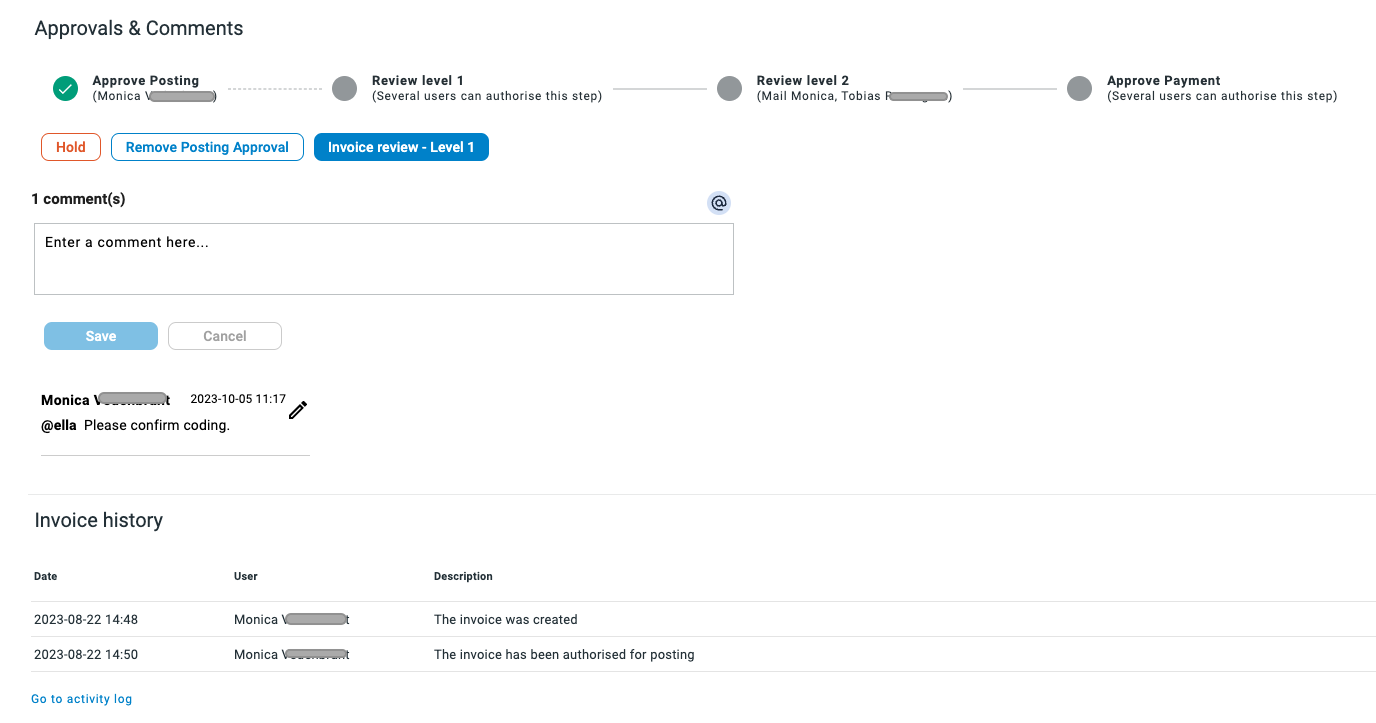The height and width of the screenshot is (723, 1376).
Task: Click the Review level 2 label
Action: click(x=803, y=81)
